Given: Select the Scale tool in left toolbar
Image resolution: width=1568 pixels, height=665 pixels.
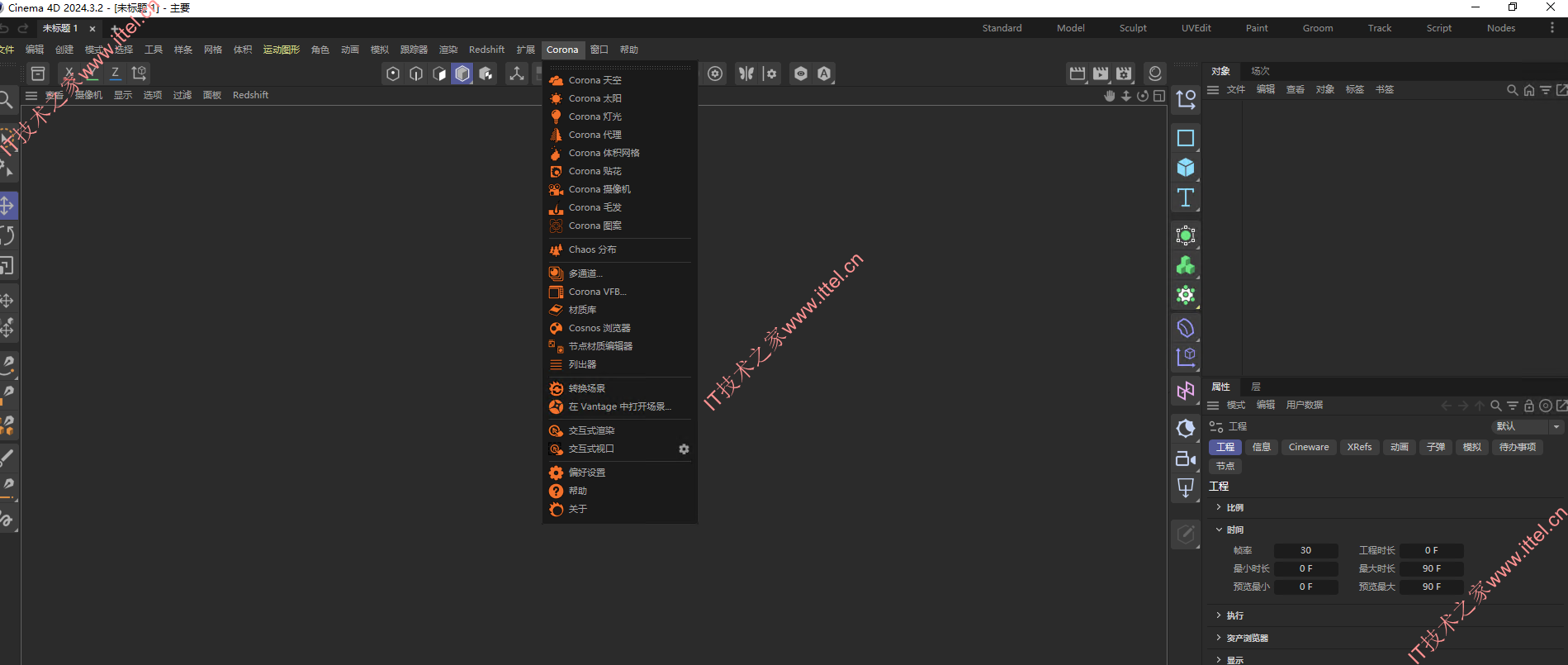Looking at the screenshot, I should (x=7, y=266).
